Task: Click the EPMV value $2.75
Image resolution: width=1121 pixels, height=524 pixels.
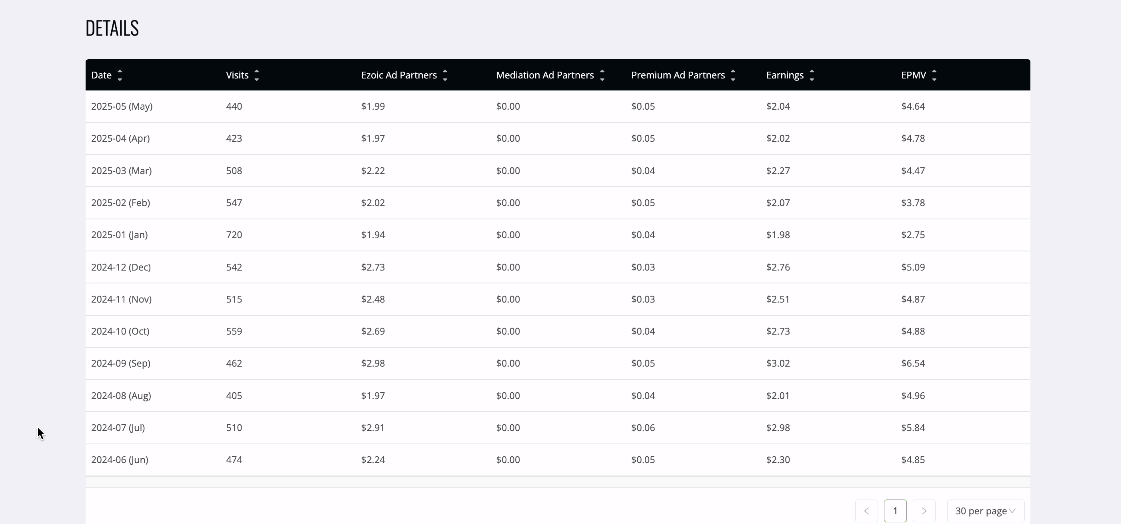Action: [x=913, y=234]
